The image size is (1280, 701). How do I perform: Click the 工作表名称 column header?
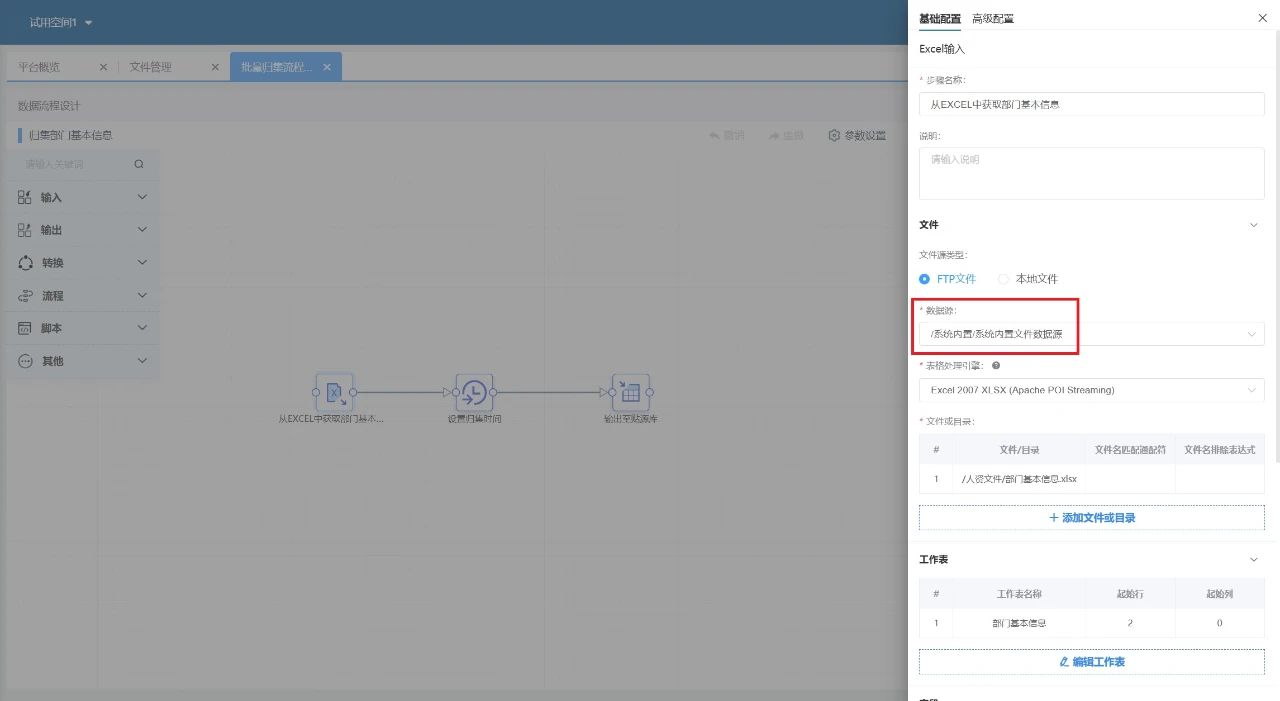1019,594
